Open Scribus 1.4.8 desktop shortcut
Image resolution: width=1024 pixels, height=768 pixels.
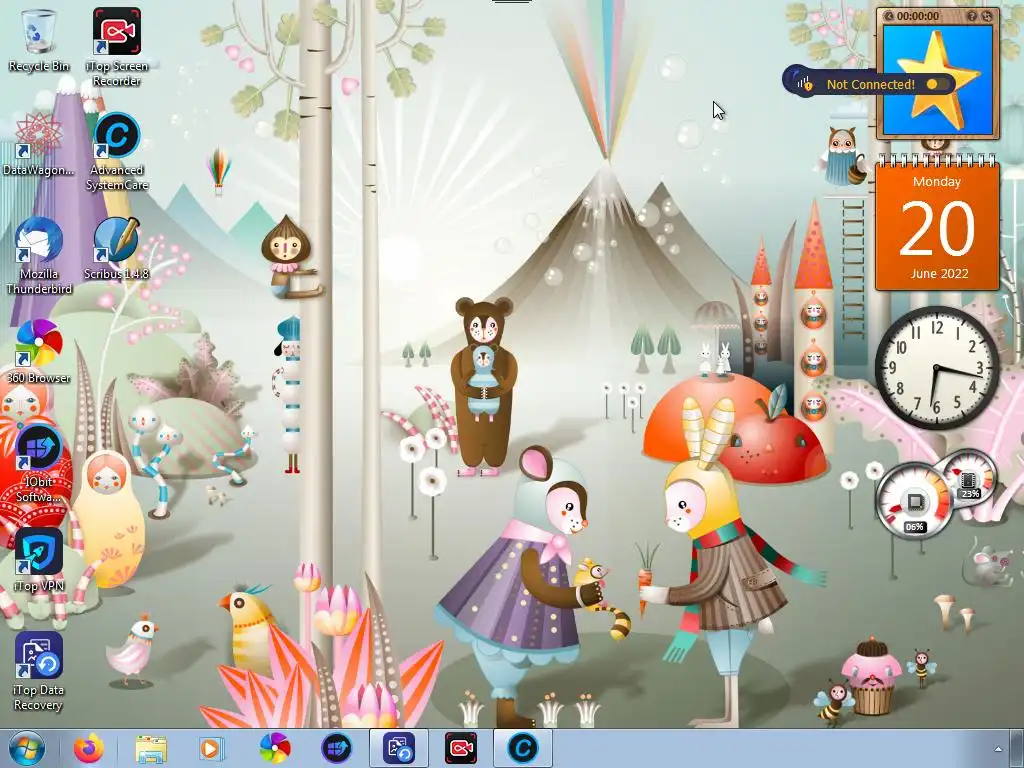pos(116,249)
